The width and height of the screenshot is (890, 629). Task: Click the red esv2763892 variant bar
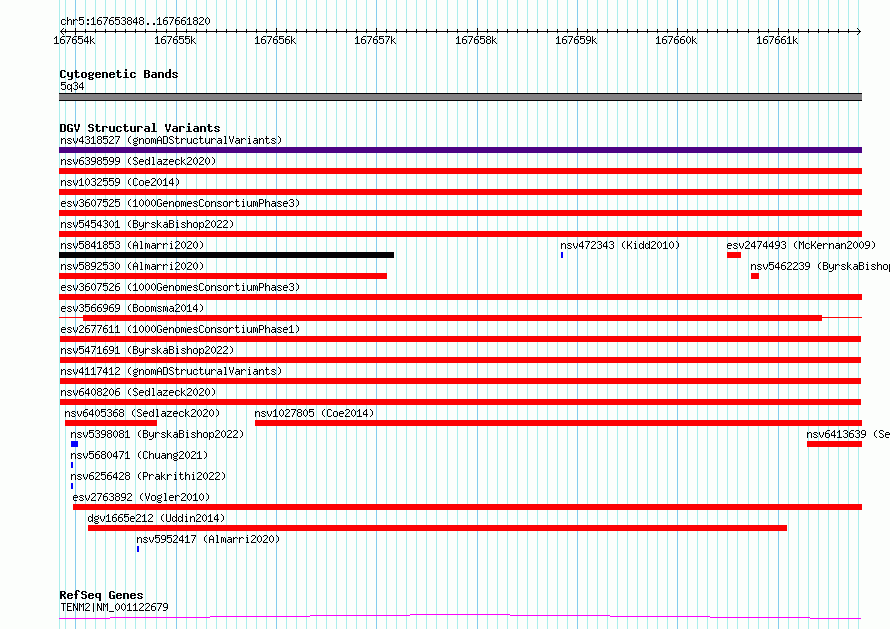point(468,507)
